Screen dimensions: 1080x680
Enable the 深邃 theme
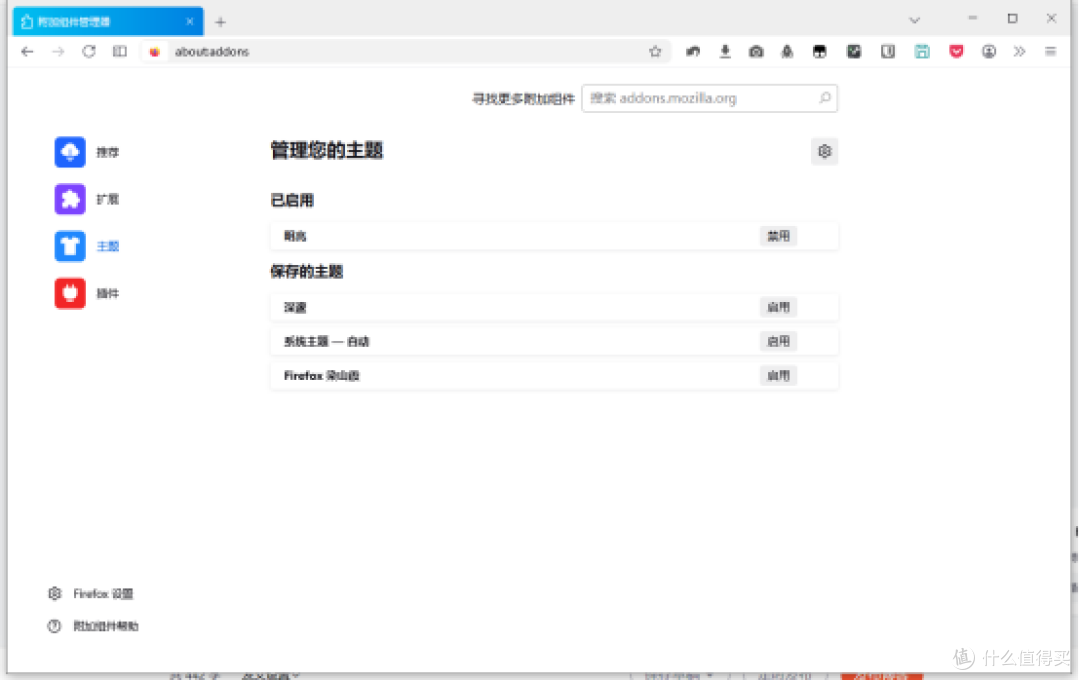coord(778,307)
